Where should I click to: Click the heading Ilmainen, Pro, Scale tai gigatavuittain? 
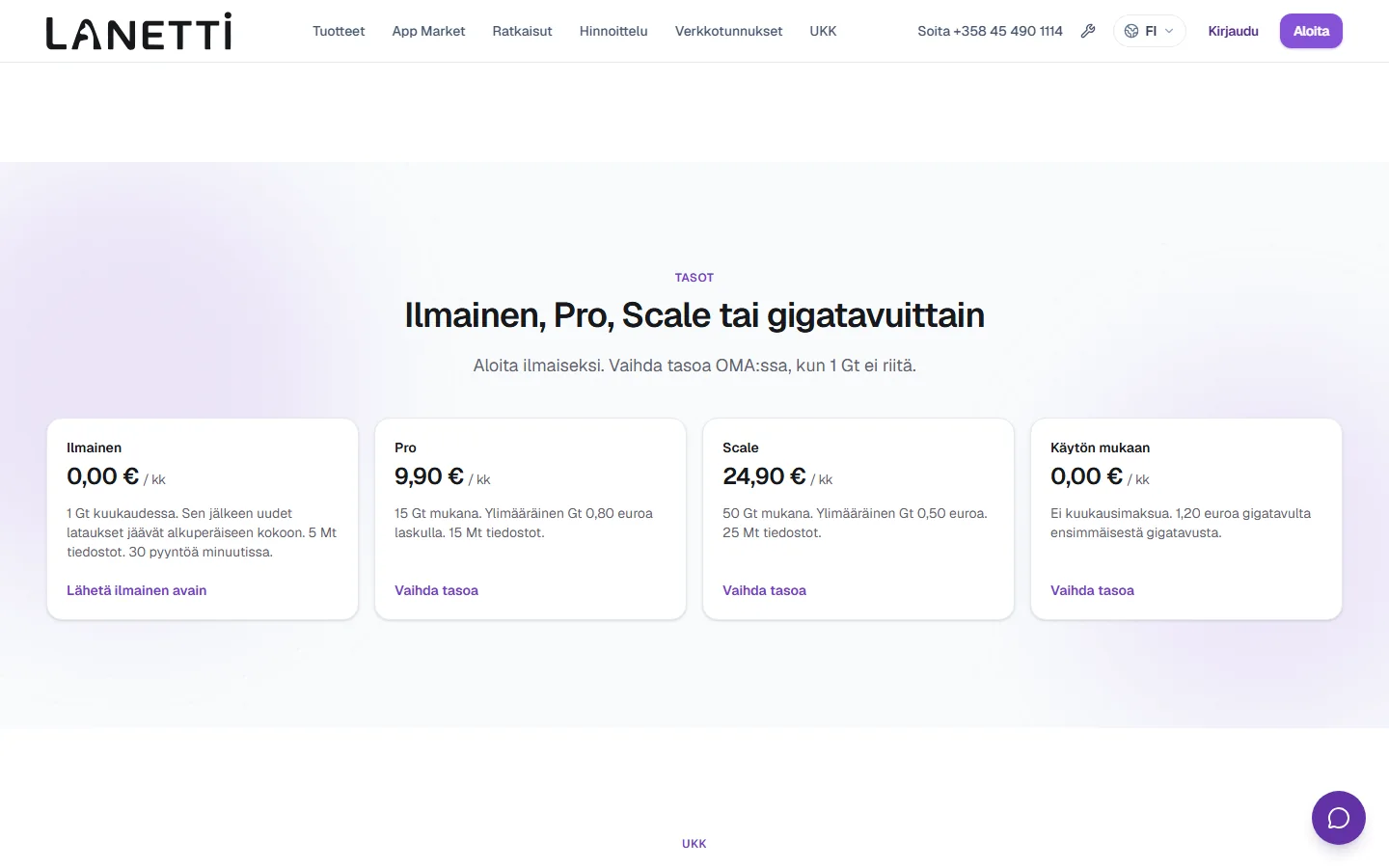pos(694,315)
